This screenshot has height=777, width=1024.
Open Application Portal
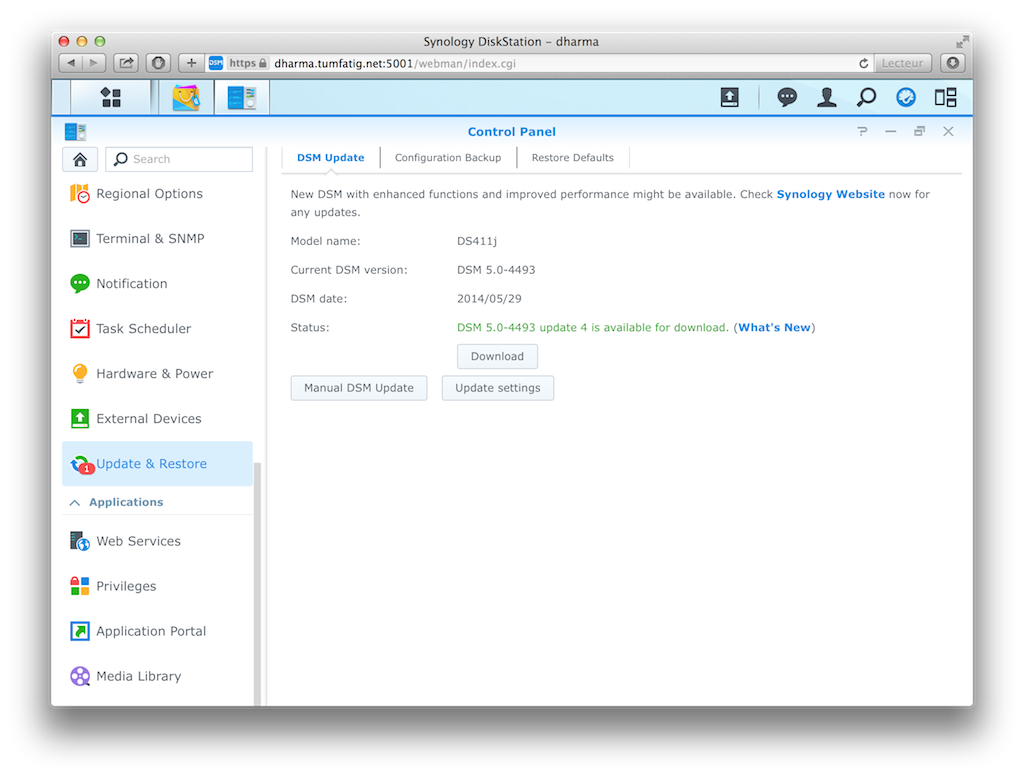157,631
